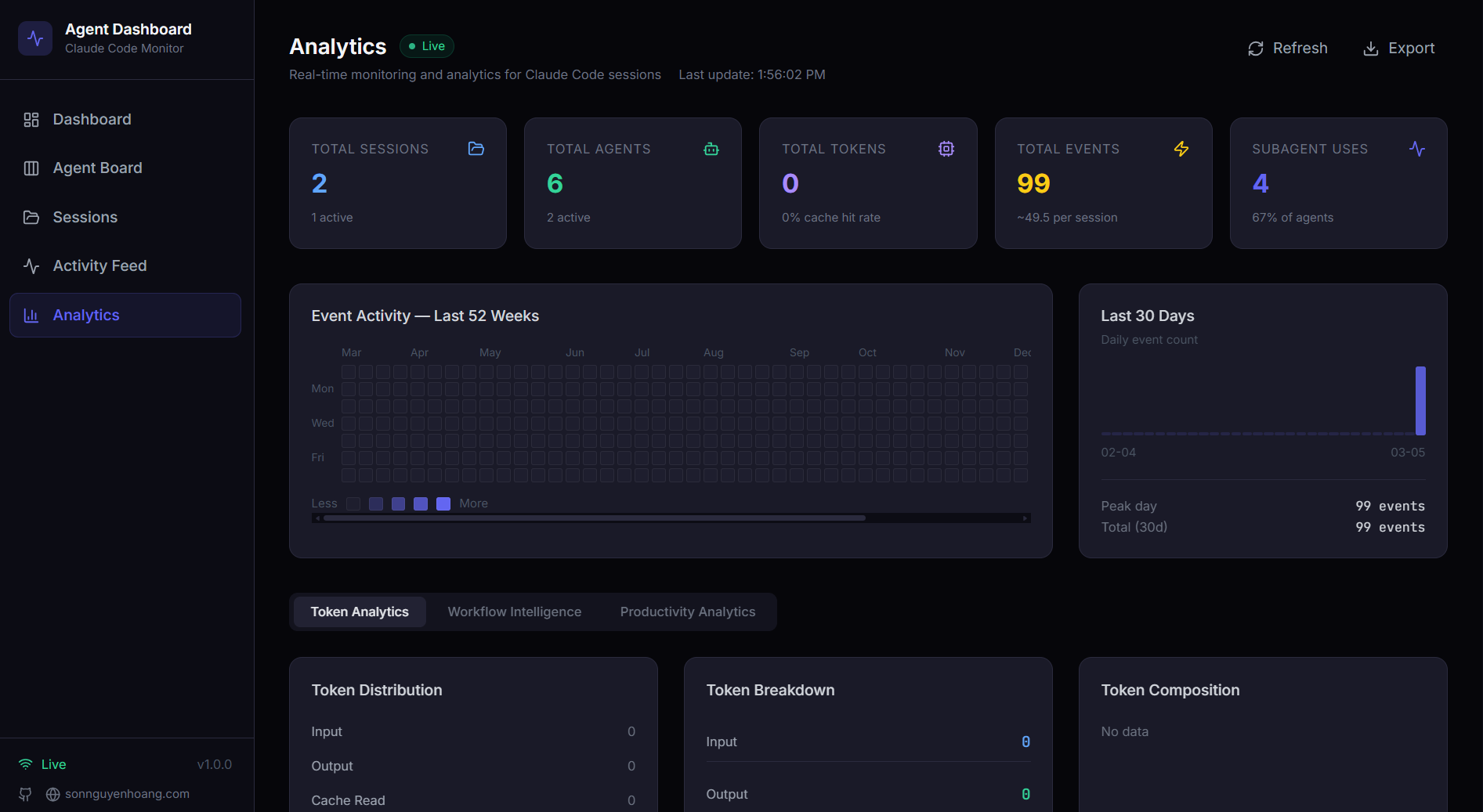The height and width of the screenshot is (812, 1483).
Task: Click the Sessions folder icon
Action: 31,217
